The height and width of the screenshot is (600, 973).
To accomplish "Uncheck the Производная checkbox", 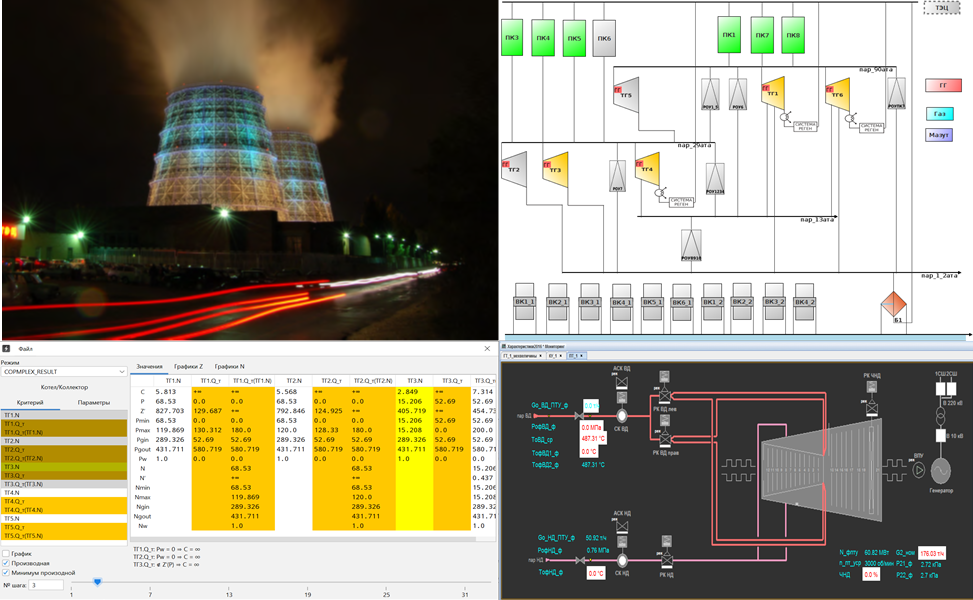I will (7, 563).
